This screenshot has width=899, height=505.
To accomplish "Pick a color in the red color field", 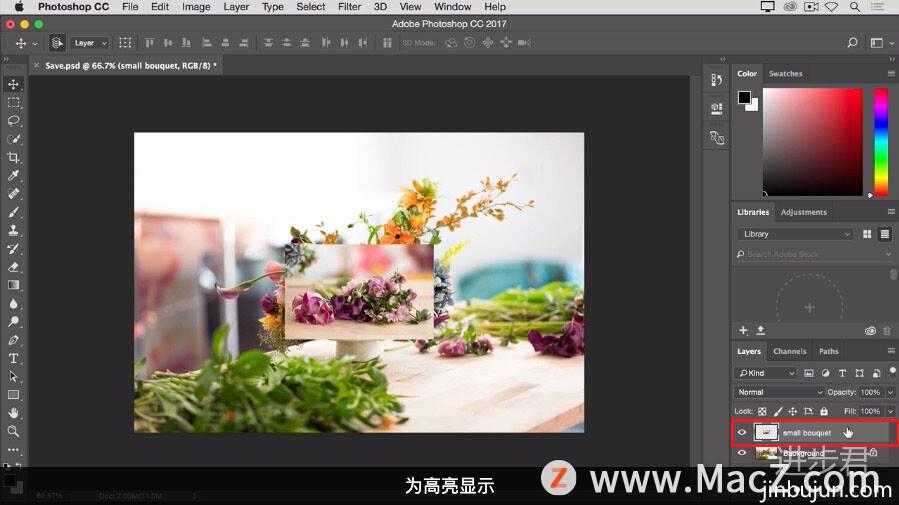I will (x=812, y=142).
